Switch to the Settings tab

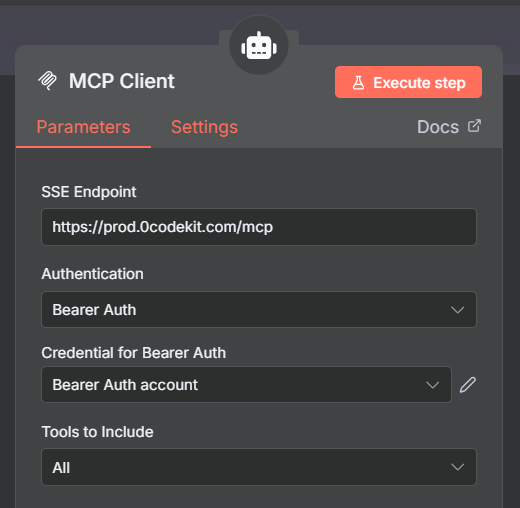(x=204, y=127)
